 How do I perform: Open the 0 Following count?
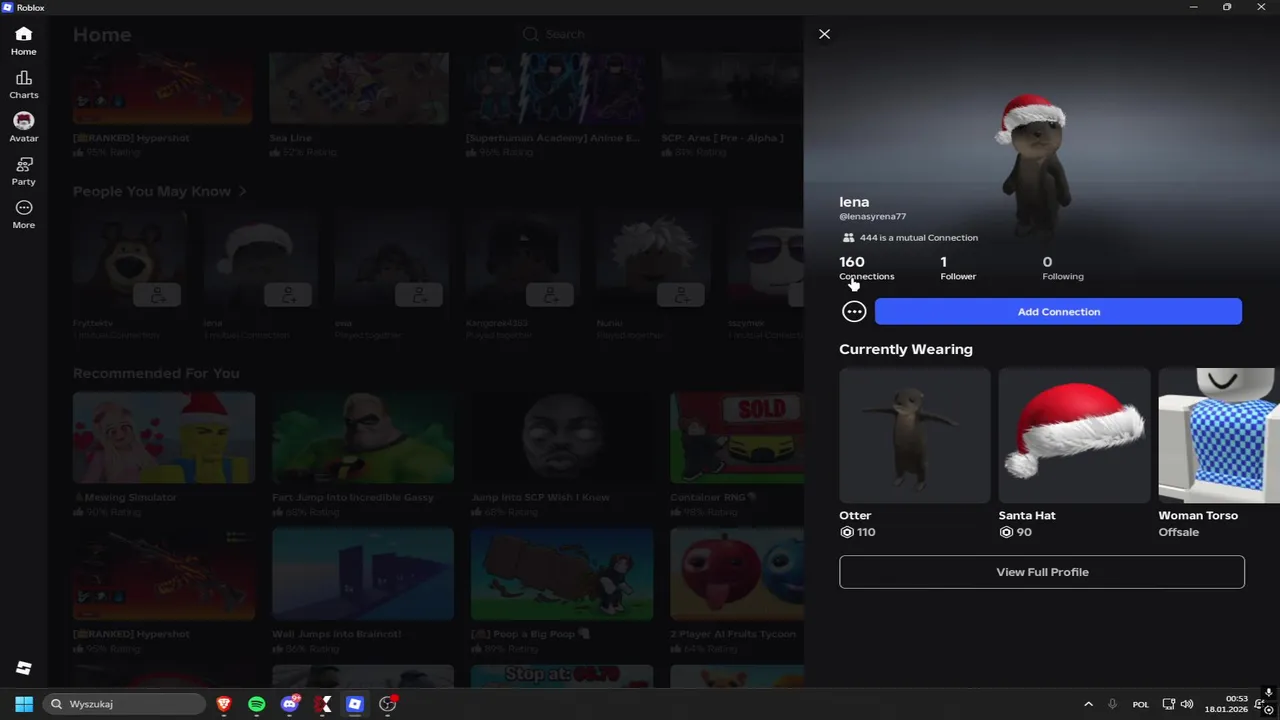(1062, 268)
